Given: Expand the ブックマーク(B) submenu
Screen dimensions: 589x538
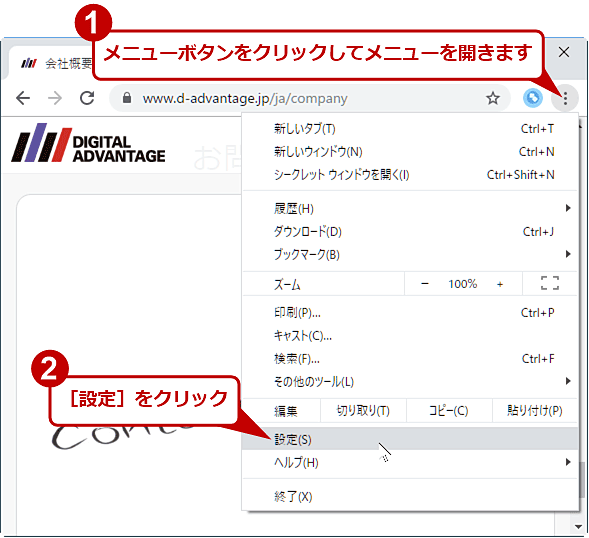Looking at the screenshot, I should point(410,254).
